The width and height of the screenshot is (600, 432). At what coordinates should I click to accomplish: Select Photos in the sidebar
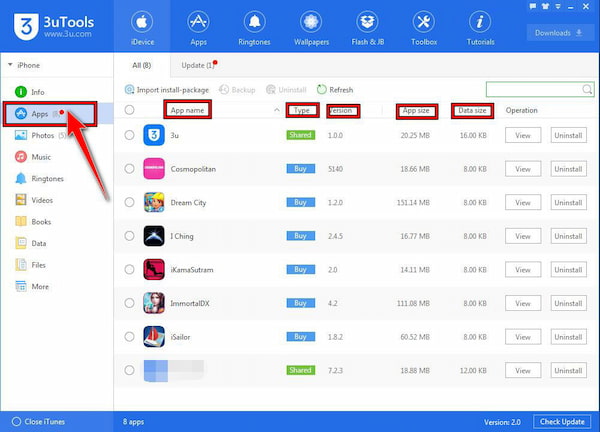point(40,135)
